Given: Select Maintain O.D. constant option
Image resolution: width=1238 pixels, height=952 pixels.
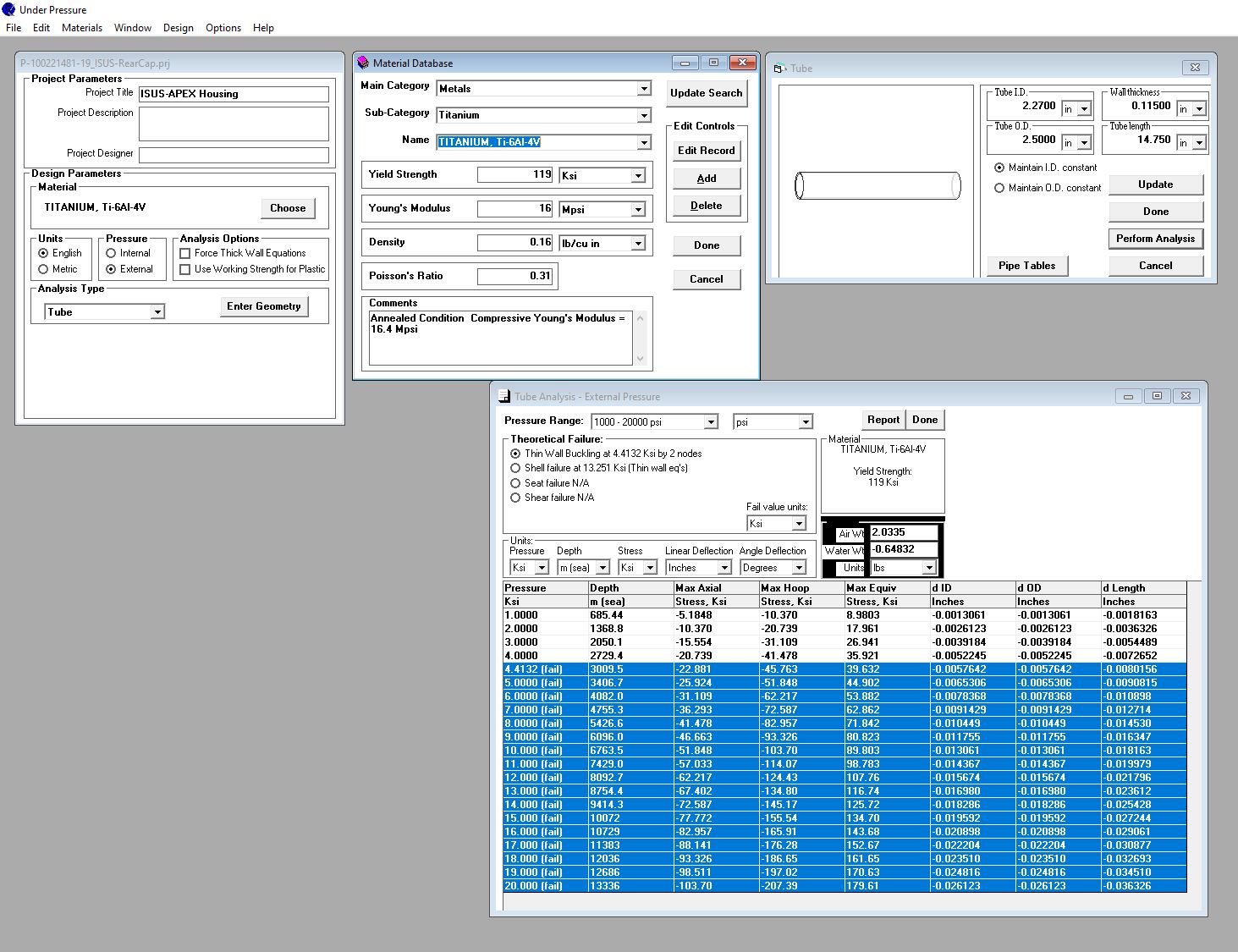Looking at the screenshot, I should [999, 188].
